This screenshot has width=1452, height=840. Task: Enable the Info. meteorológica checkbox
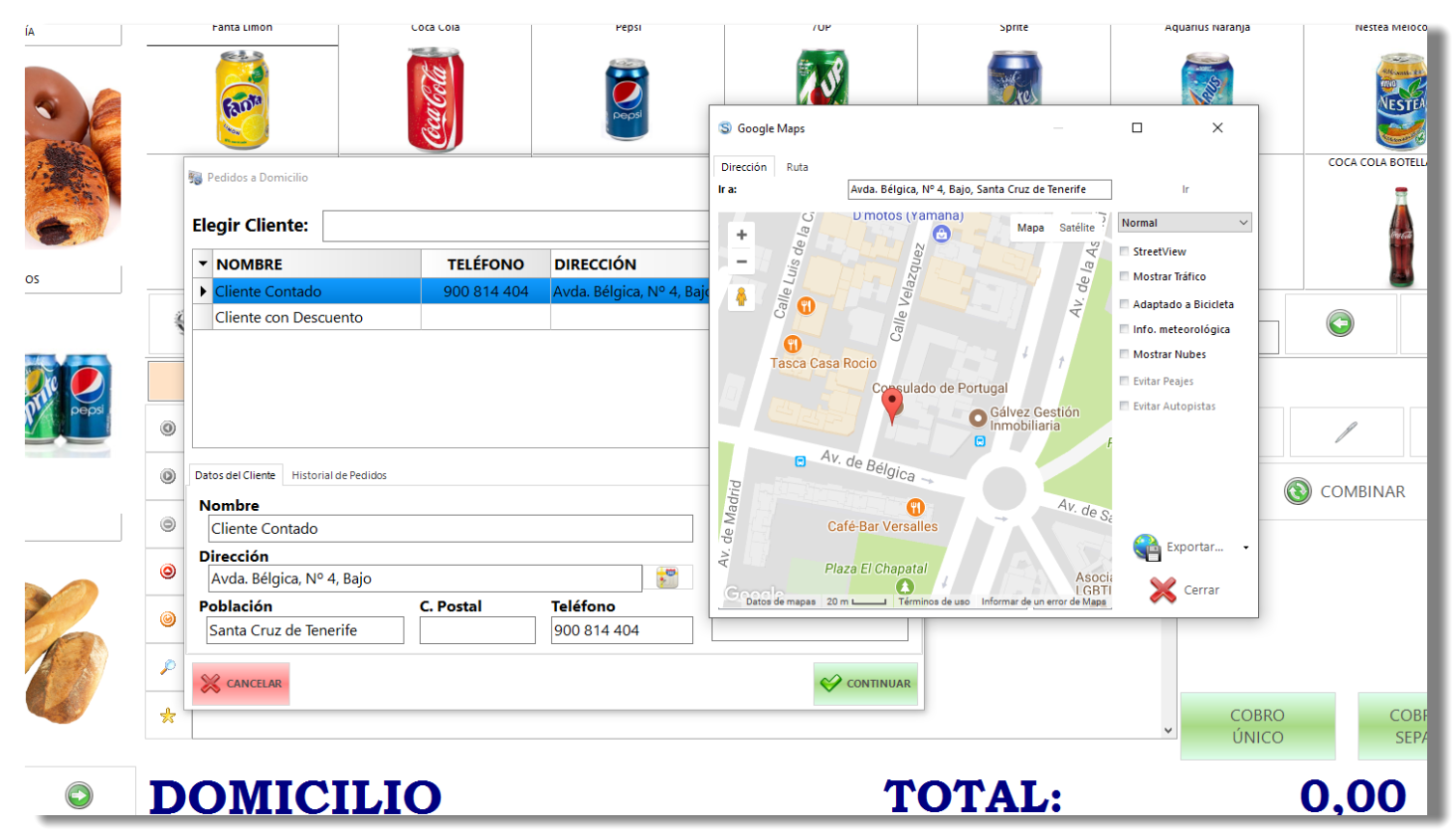point(1125,329)
